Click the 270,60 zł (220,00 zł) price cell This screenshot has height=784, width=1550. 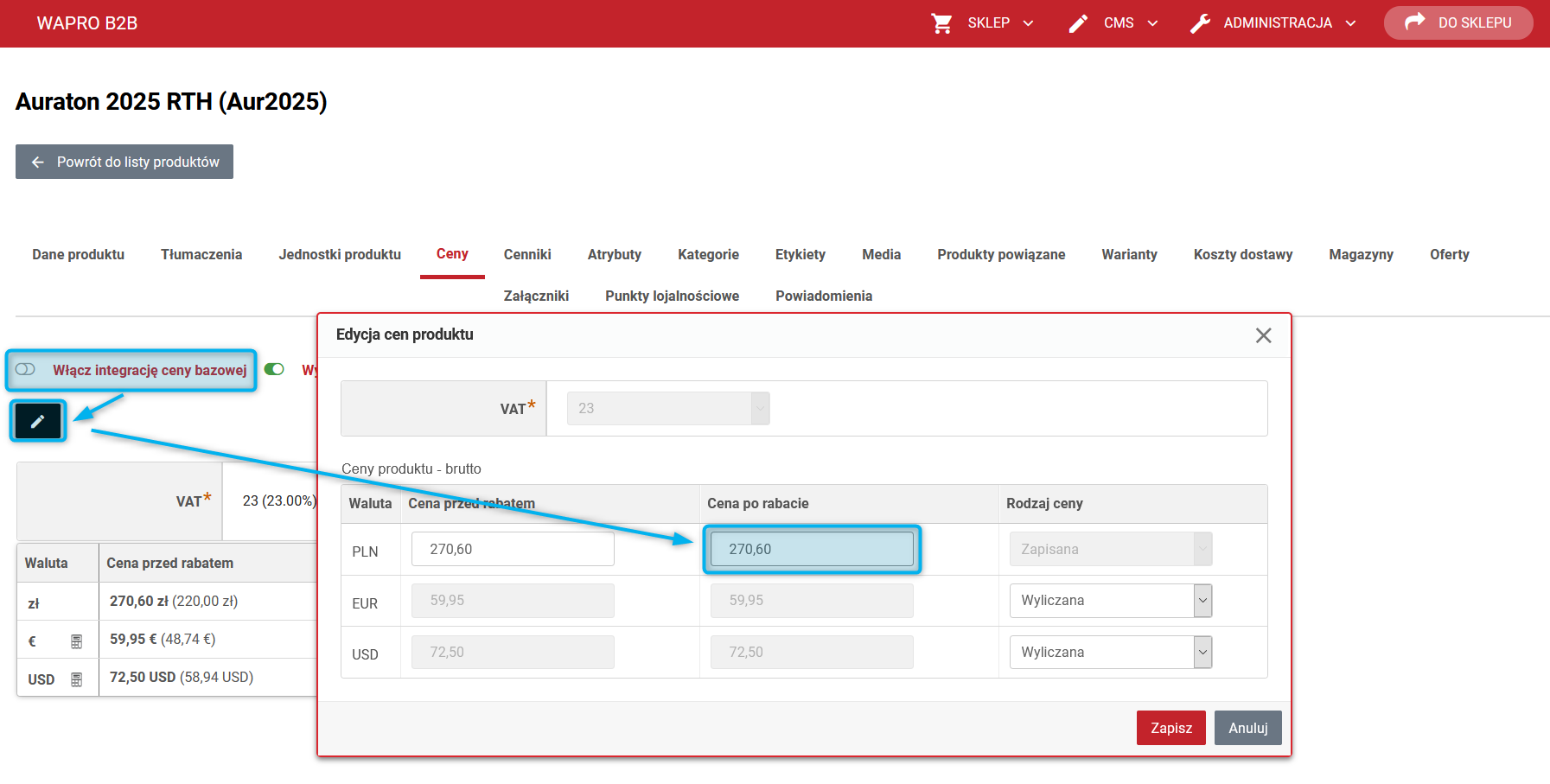click(x=174, y=601)
